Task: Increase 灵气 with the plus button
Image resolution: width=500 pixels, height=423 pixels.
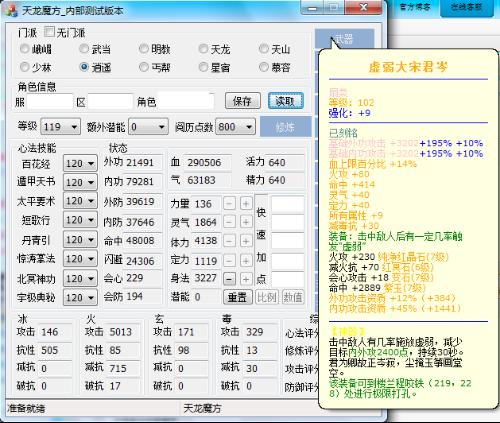Action: (246, 222)
